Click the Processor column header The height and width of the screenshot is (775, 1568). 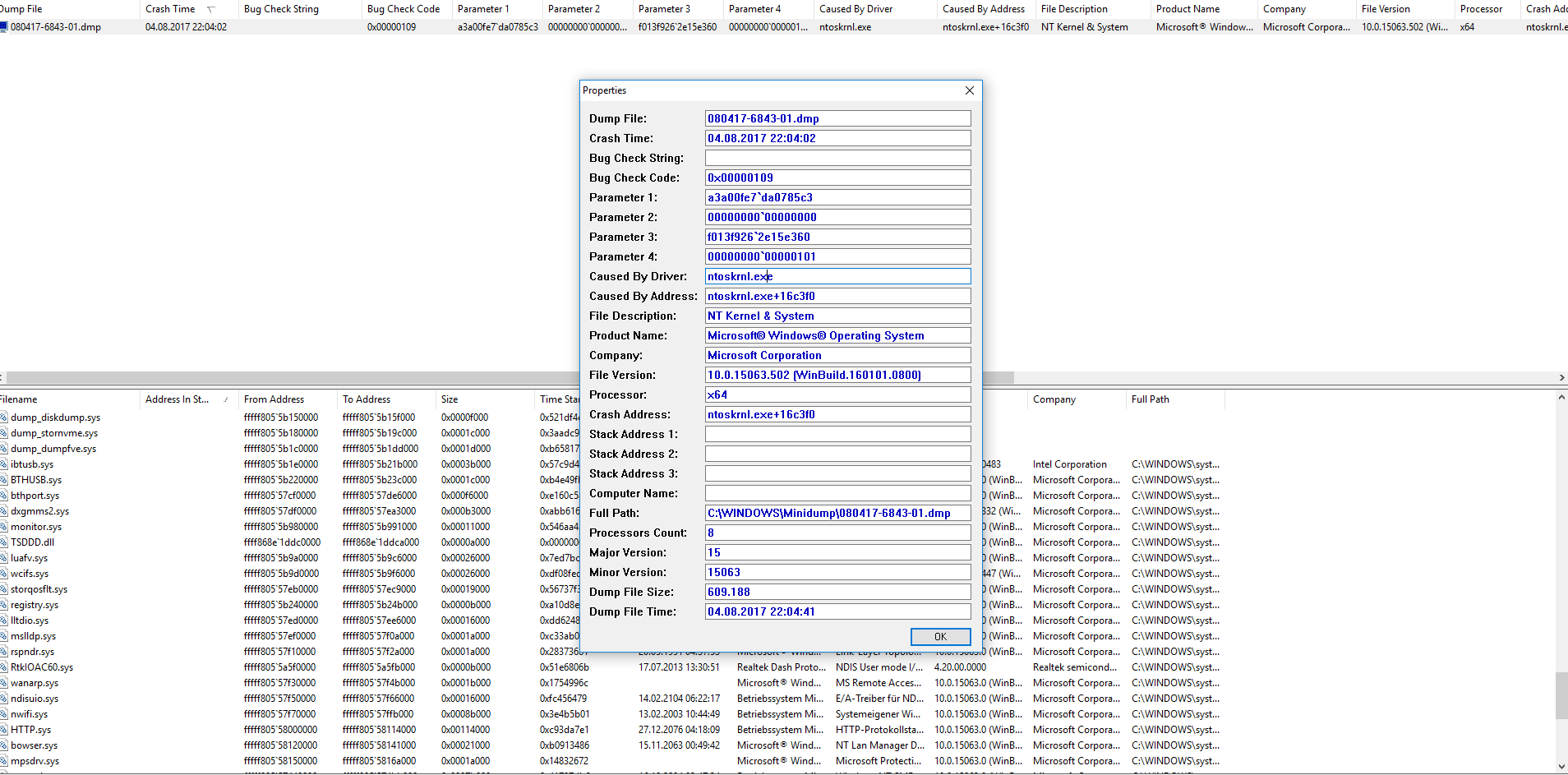[x=1487, y=9]
